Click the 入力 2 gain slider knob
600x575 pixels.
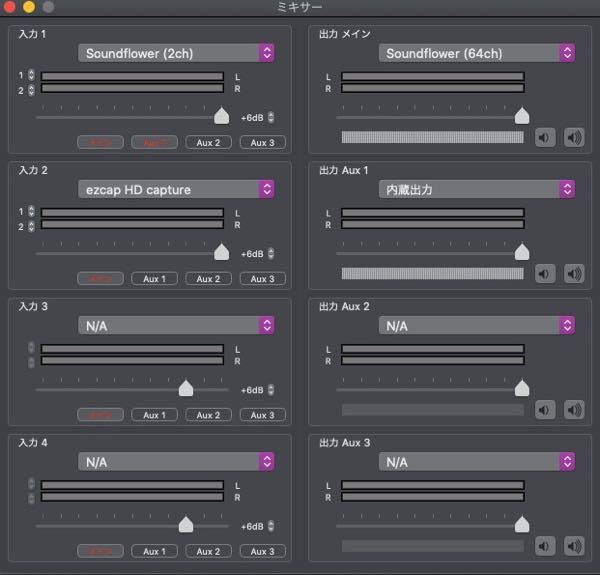pos(222,252)
